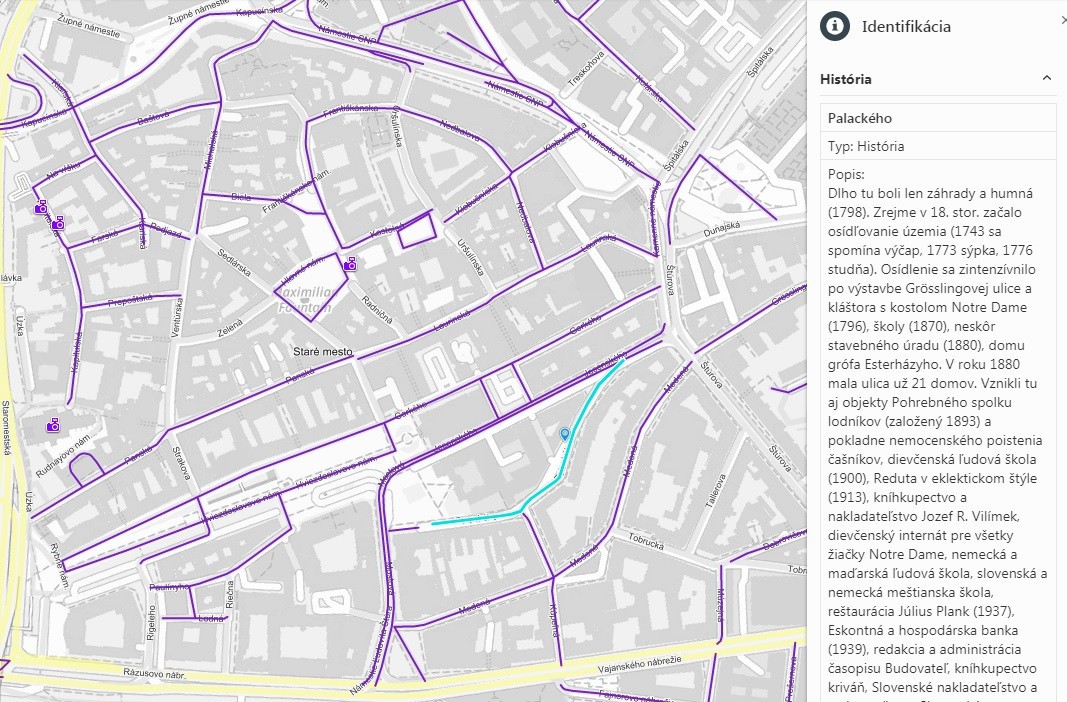Collapse the História section chevron
The image size is (1067, 702).
tap(1046, 78)
